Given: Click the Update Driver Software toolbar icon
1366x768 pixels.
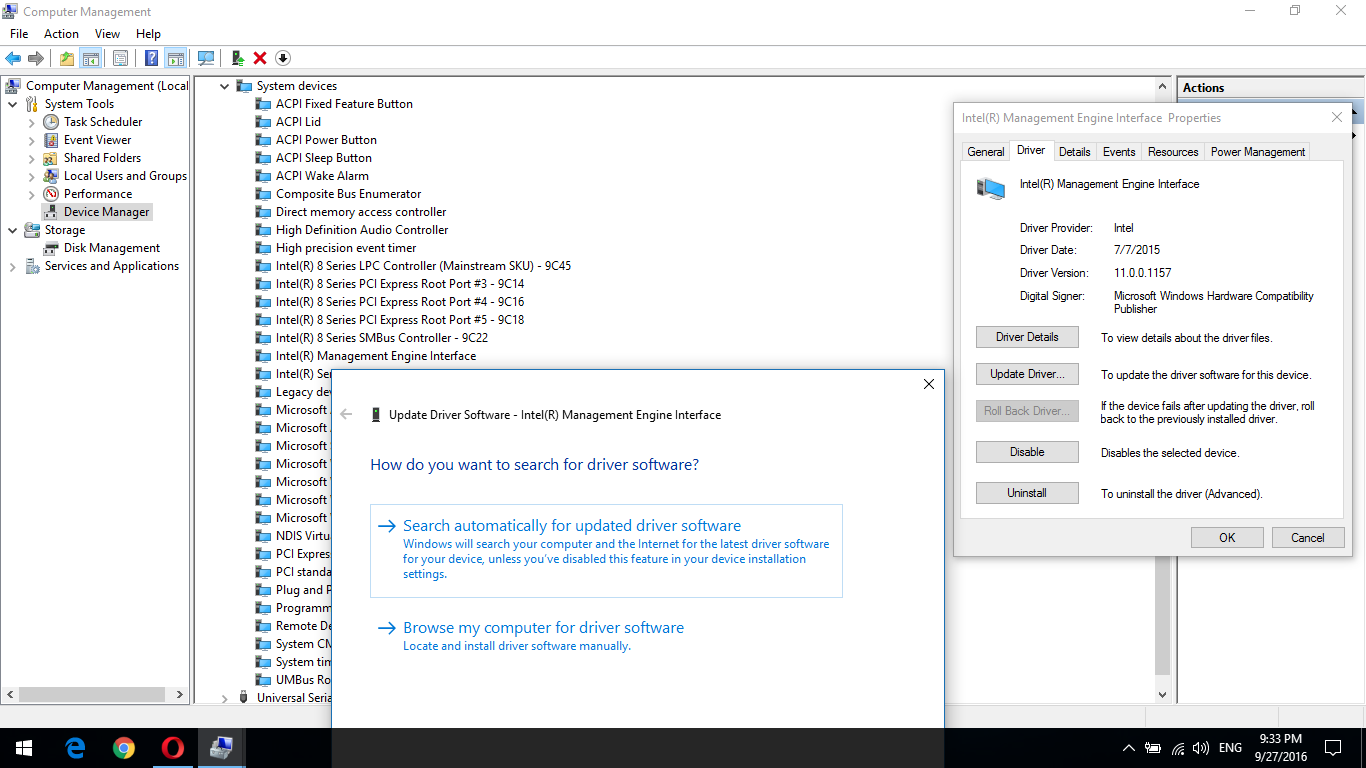Looking at the screenshot, I should [x=238, y=58].
